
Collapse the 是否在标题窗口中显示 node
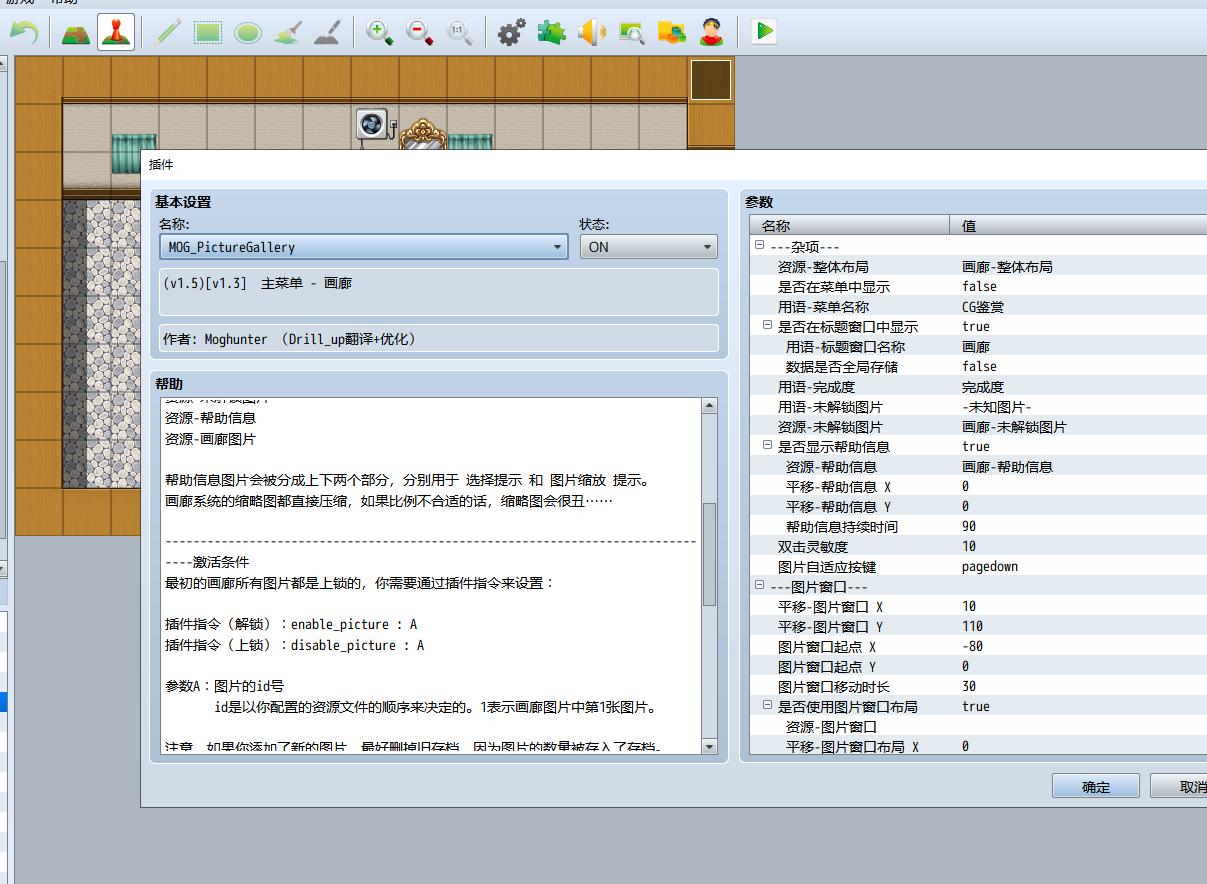(767, 326)
